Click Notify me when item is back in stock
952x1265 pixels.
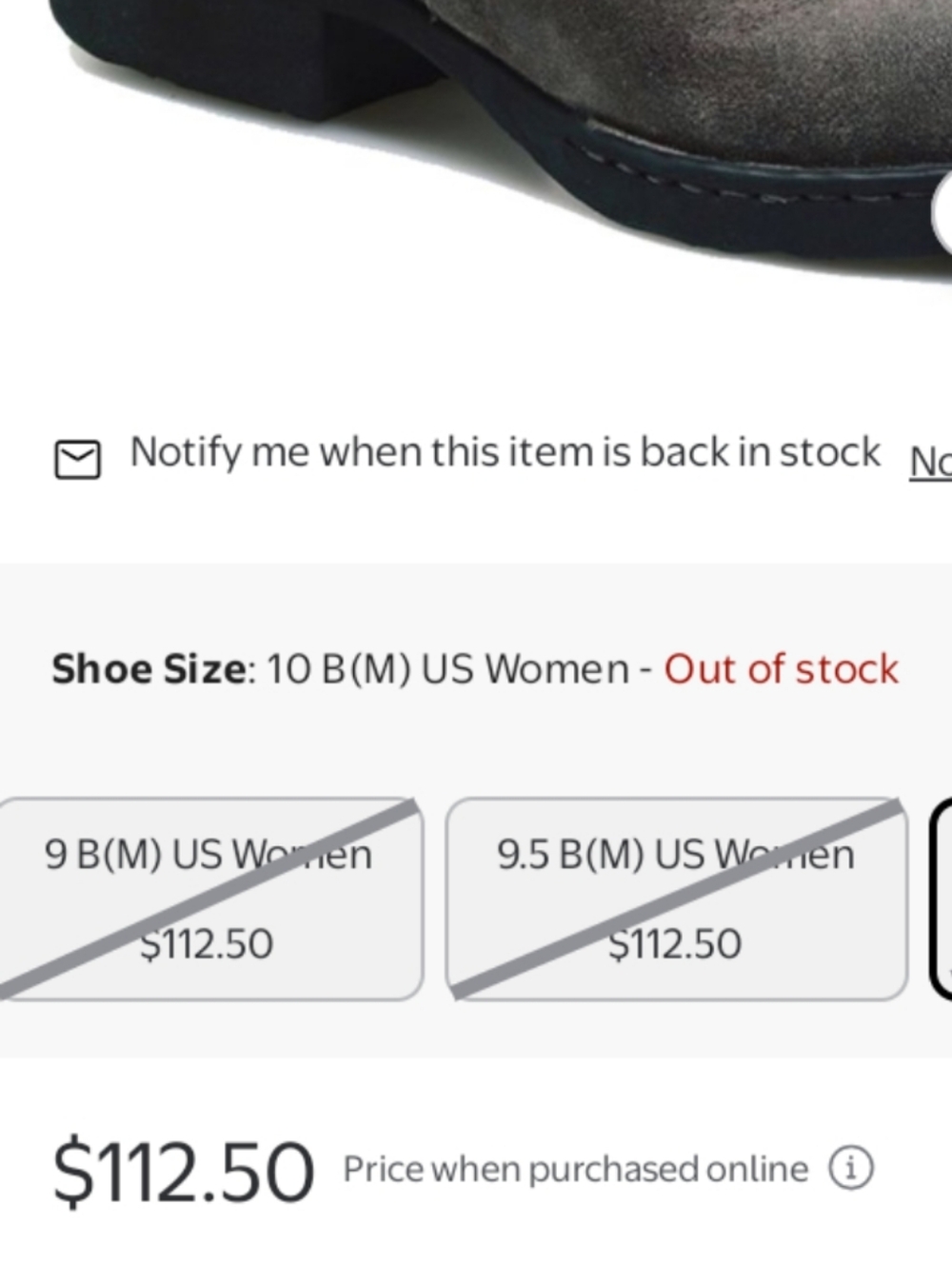506,452
